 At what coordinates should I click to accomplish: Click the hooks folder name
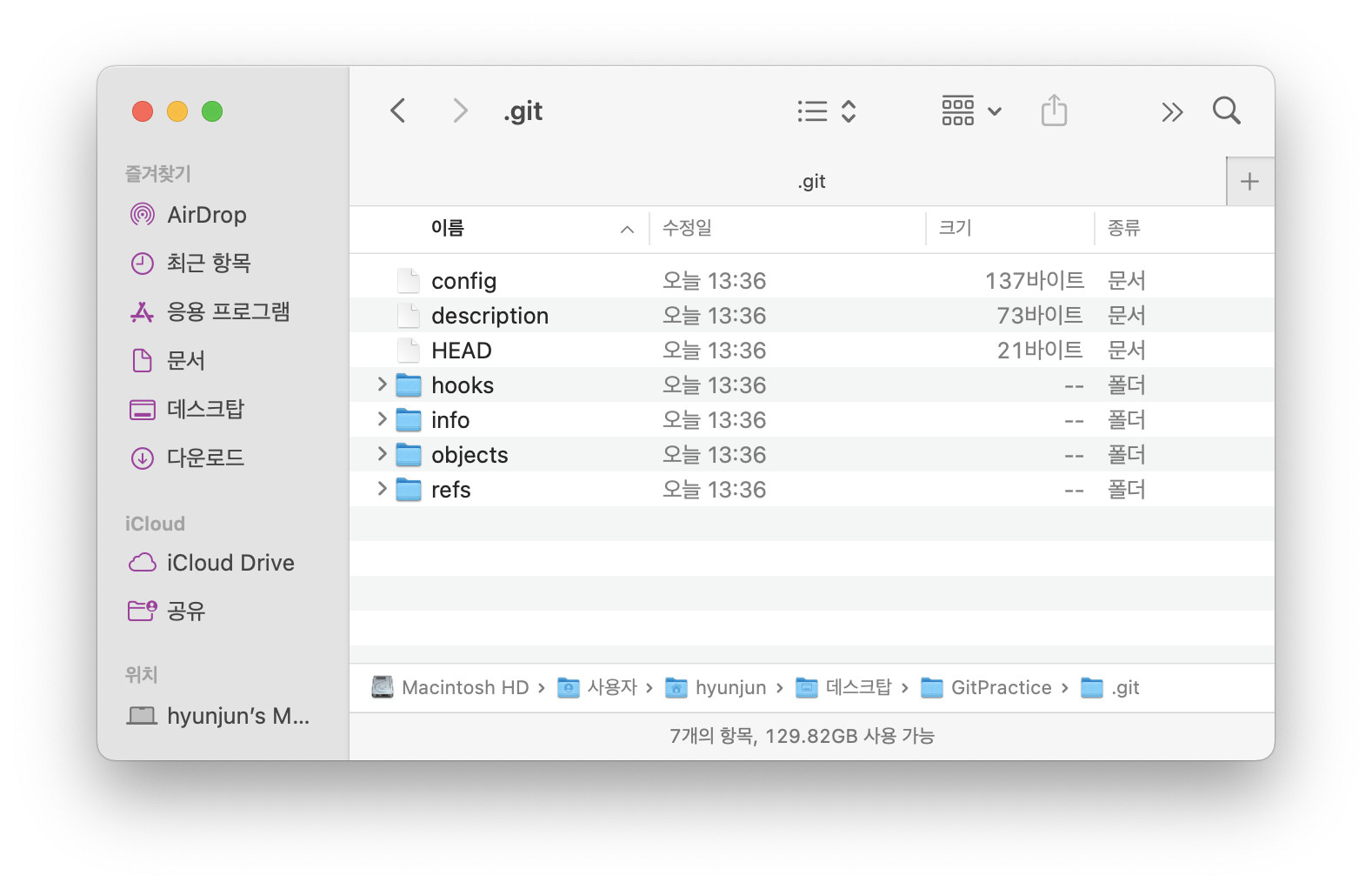463,385
